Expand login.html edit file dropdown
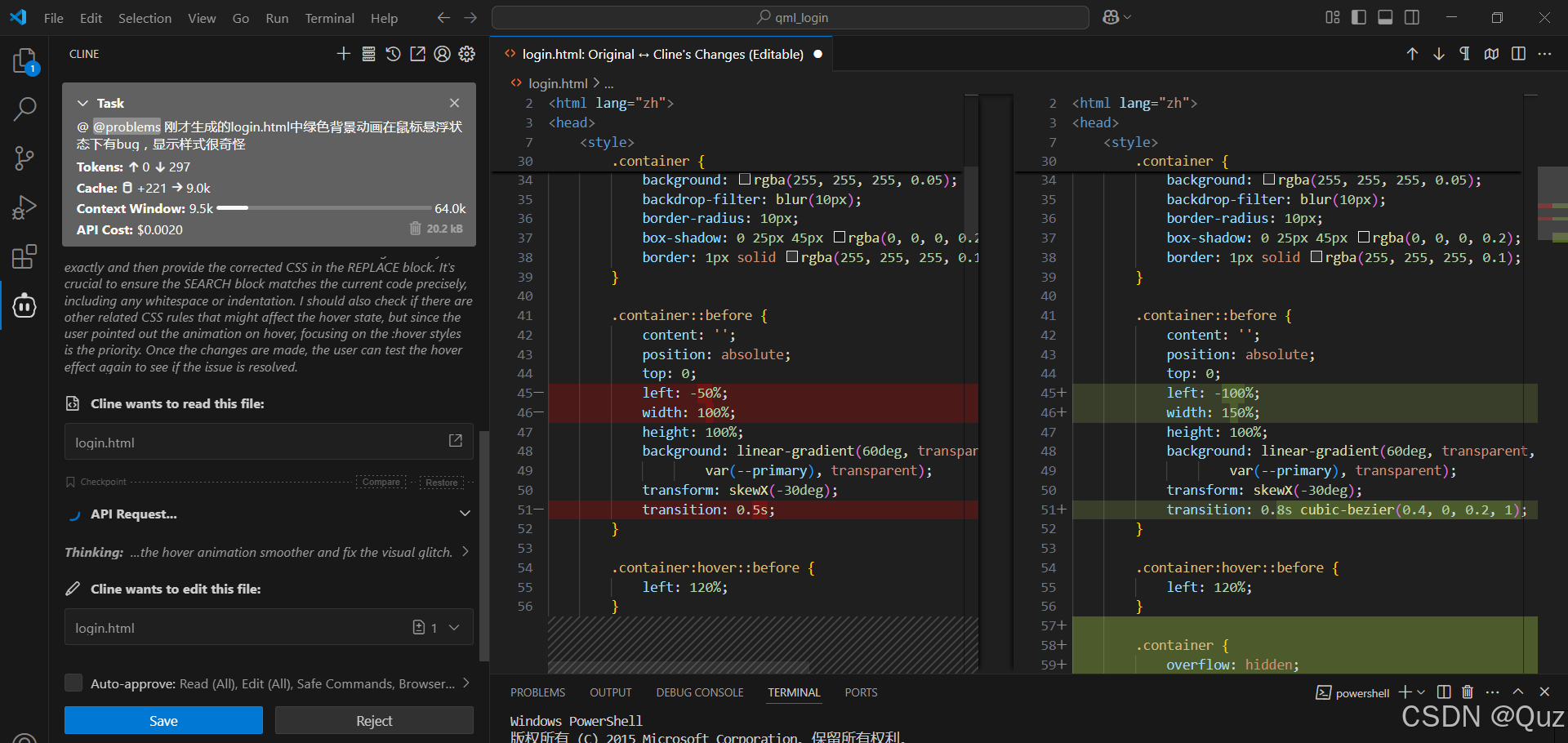Screen dimensions: 1568x743 point(454,627)
